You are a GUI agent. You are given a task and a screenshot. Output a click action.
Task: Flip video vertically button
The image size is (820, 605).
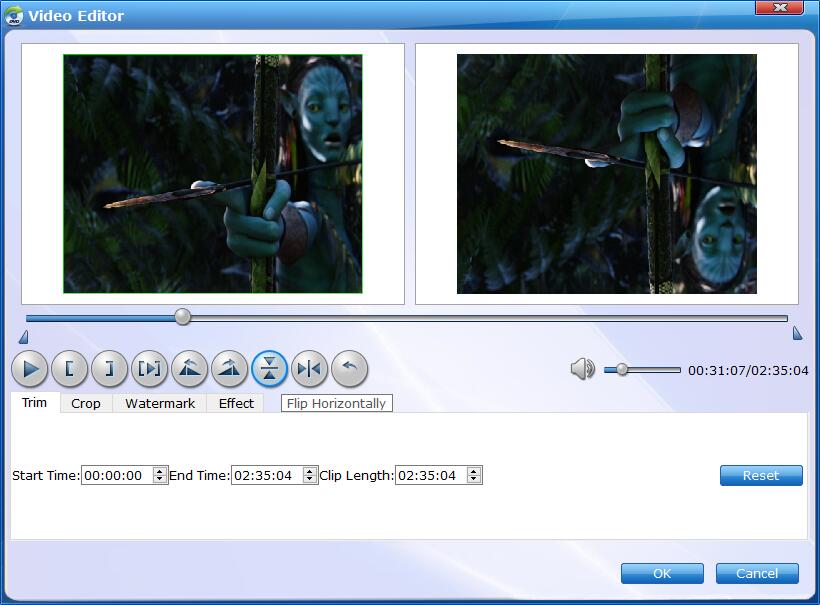pos(269,369)
